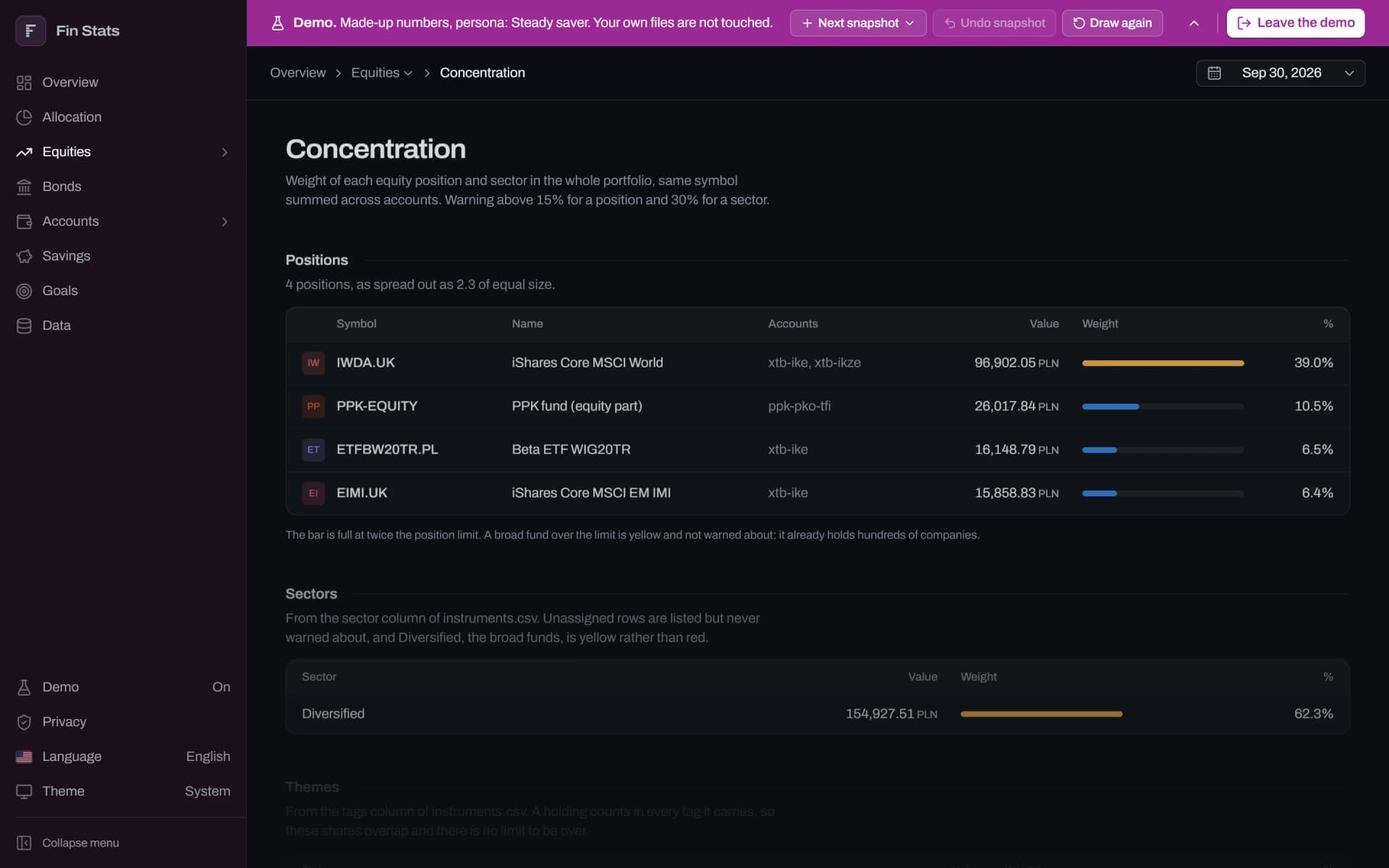Click the Equities trend-line icon
Image resolution: width=1389 pixels, height=868 pixels.
click(24, 152)
